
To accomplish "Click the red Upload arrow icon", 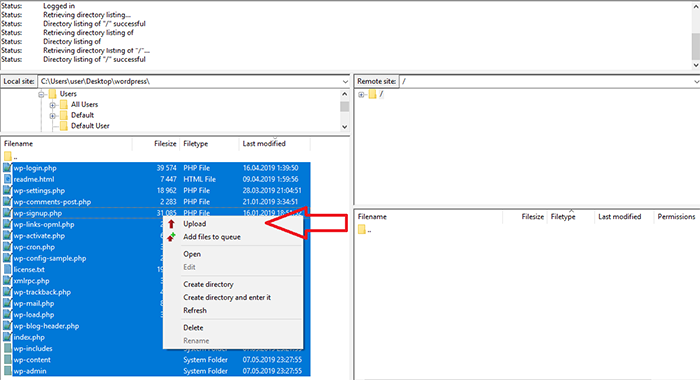I will (171, 224).
